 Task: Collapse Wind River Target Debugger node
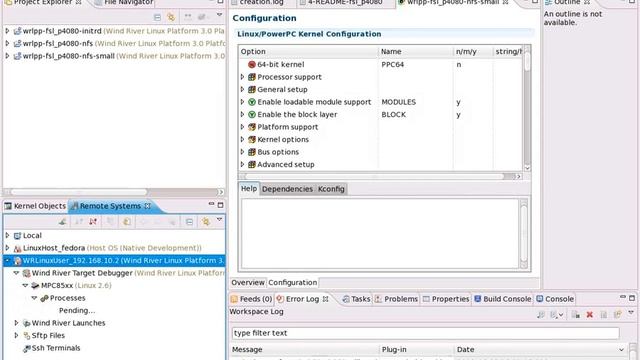point(16,273)
